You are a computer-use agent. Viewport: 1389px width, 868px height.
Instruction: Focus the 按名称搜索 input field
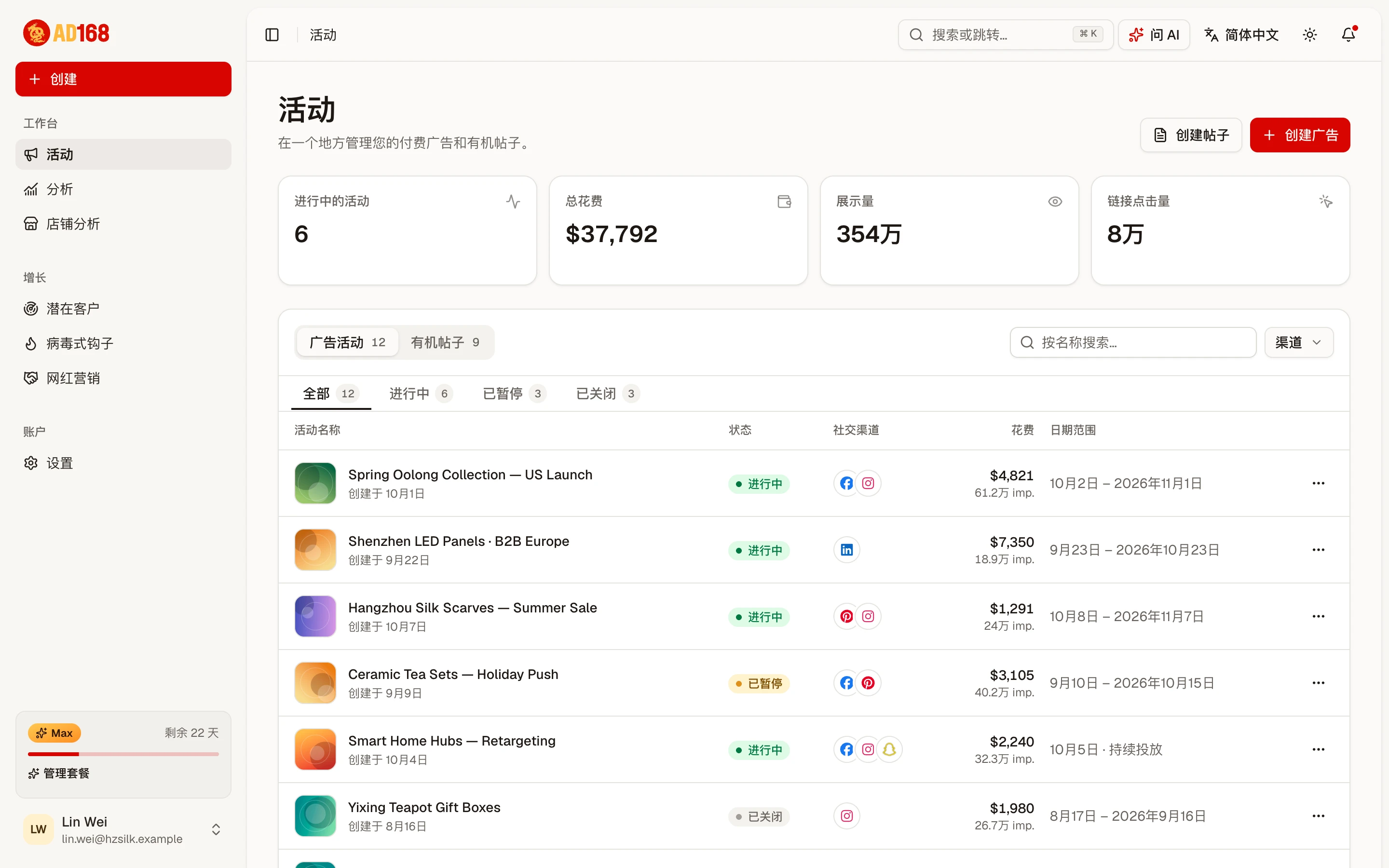[1133, 343]
